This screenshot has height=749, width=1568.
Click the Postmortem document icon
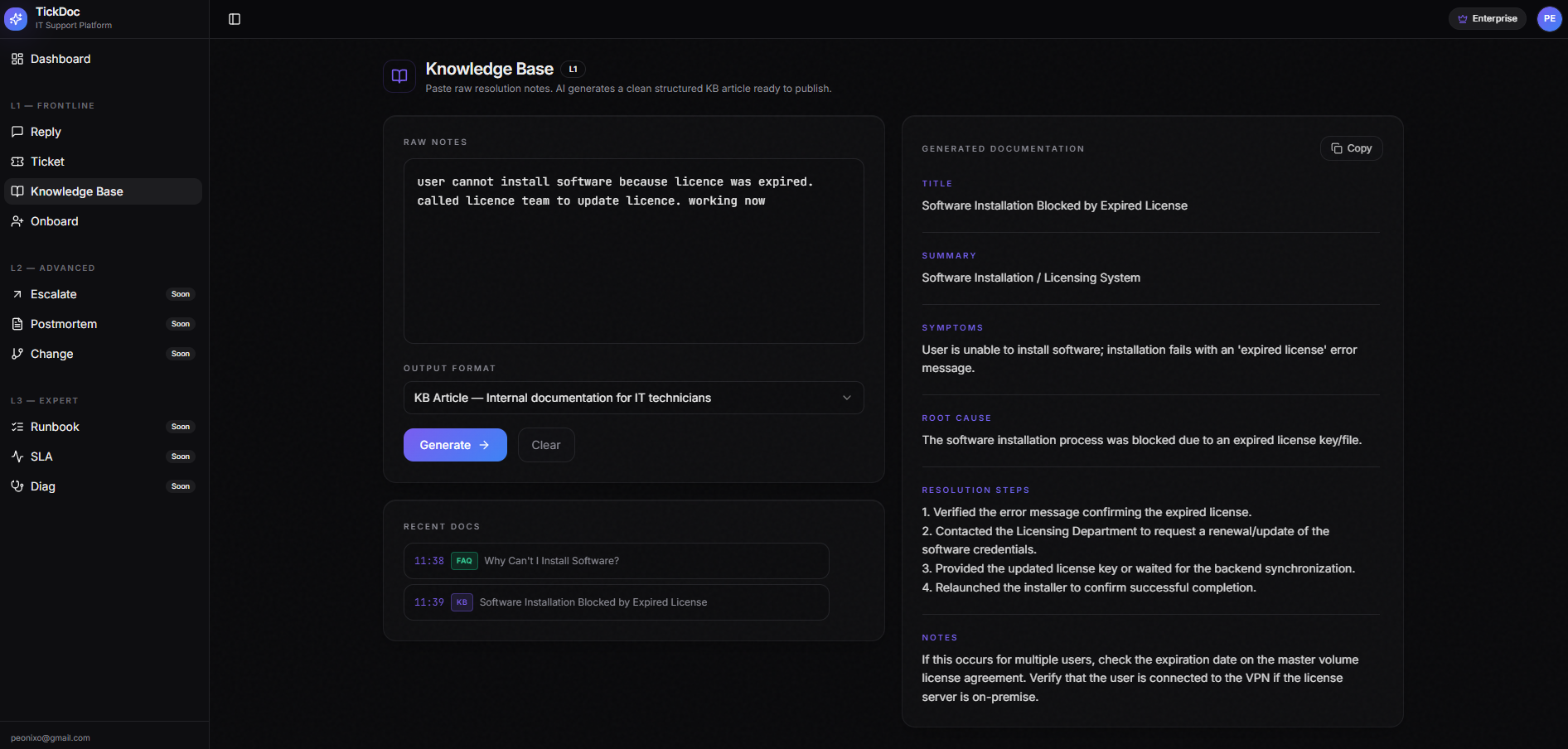[17, 324]
